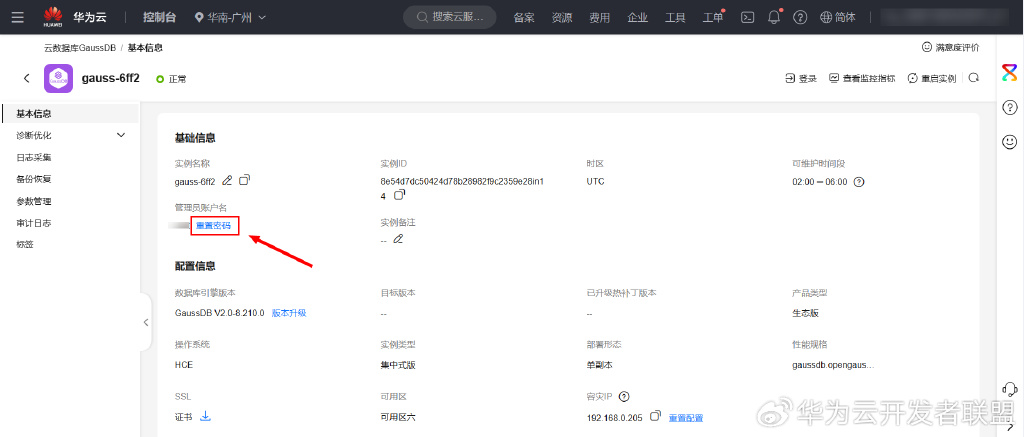Viewport: 1024px width, 437px height.
Task: Open the 资源 menu
Action: [562, 18]
